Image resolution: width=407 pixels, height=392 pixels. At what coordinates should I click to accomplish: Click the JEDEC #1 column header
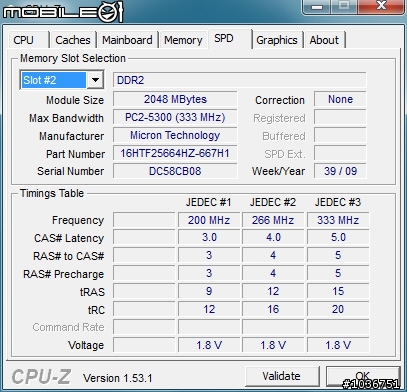pyautogui.click(x=208, y=202)
